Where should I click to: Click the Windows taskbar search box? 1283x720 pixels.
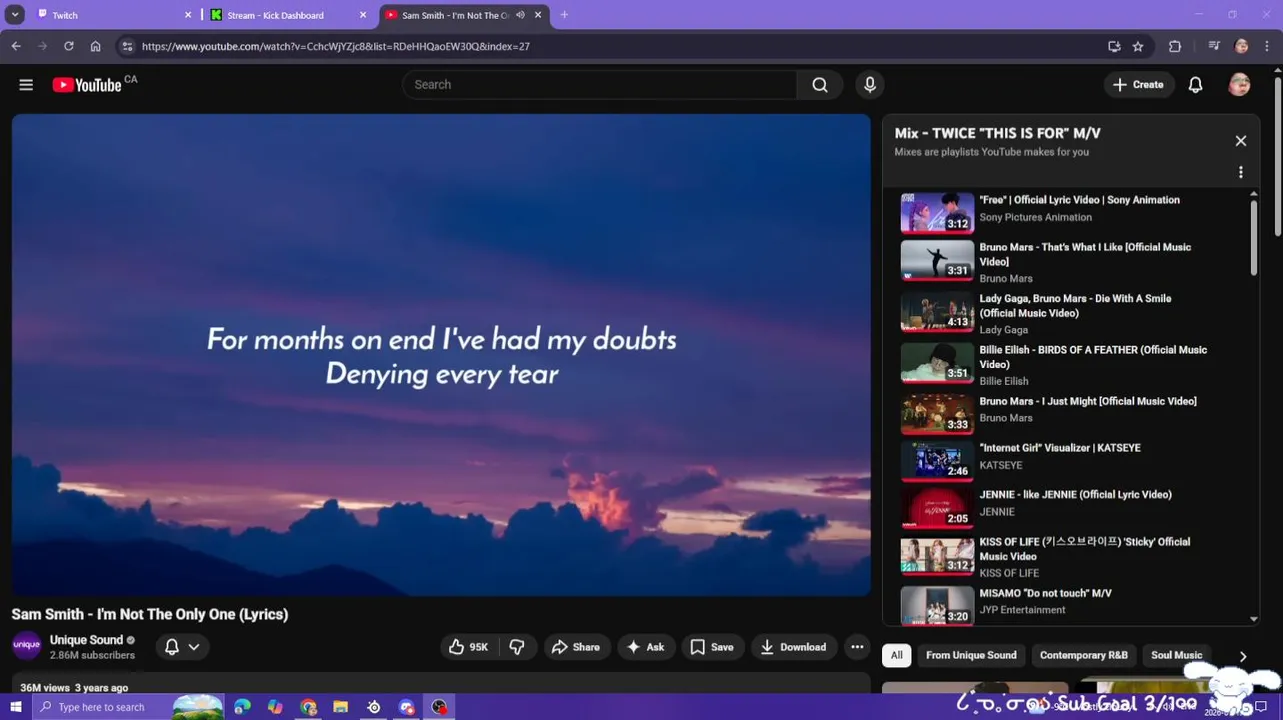click(128, 707)
